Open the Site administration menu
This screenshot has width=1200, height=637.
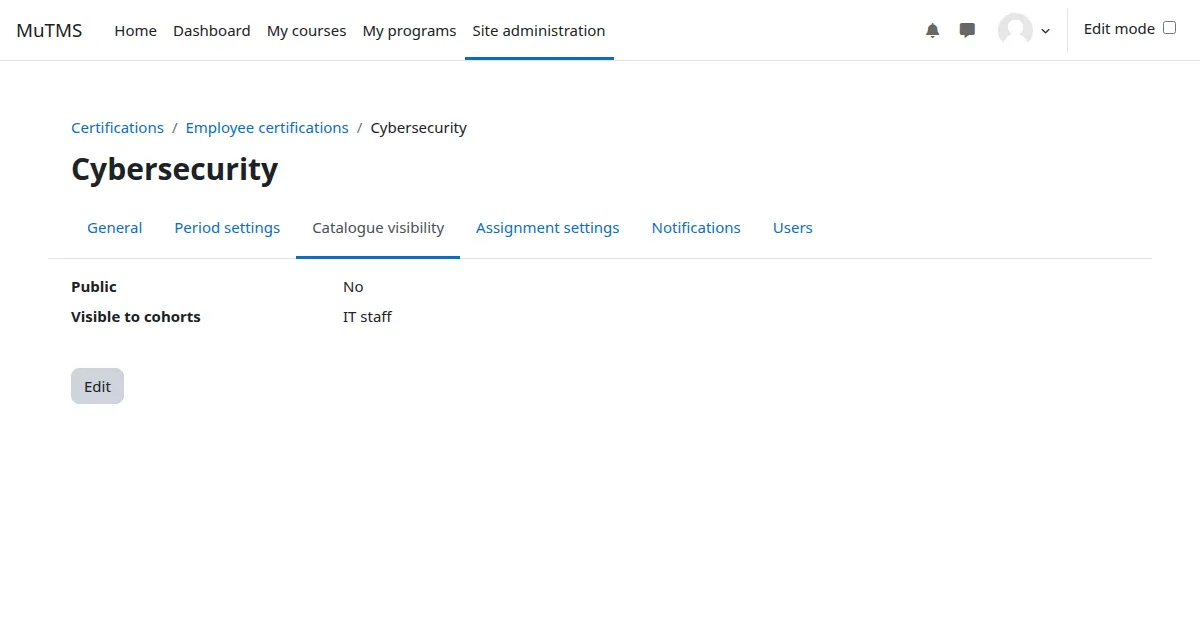point(539,30)
